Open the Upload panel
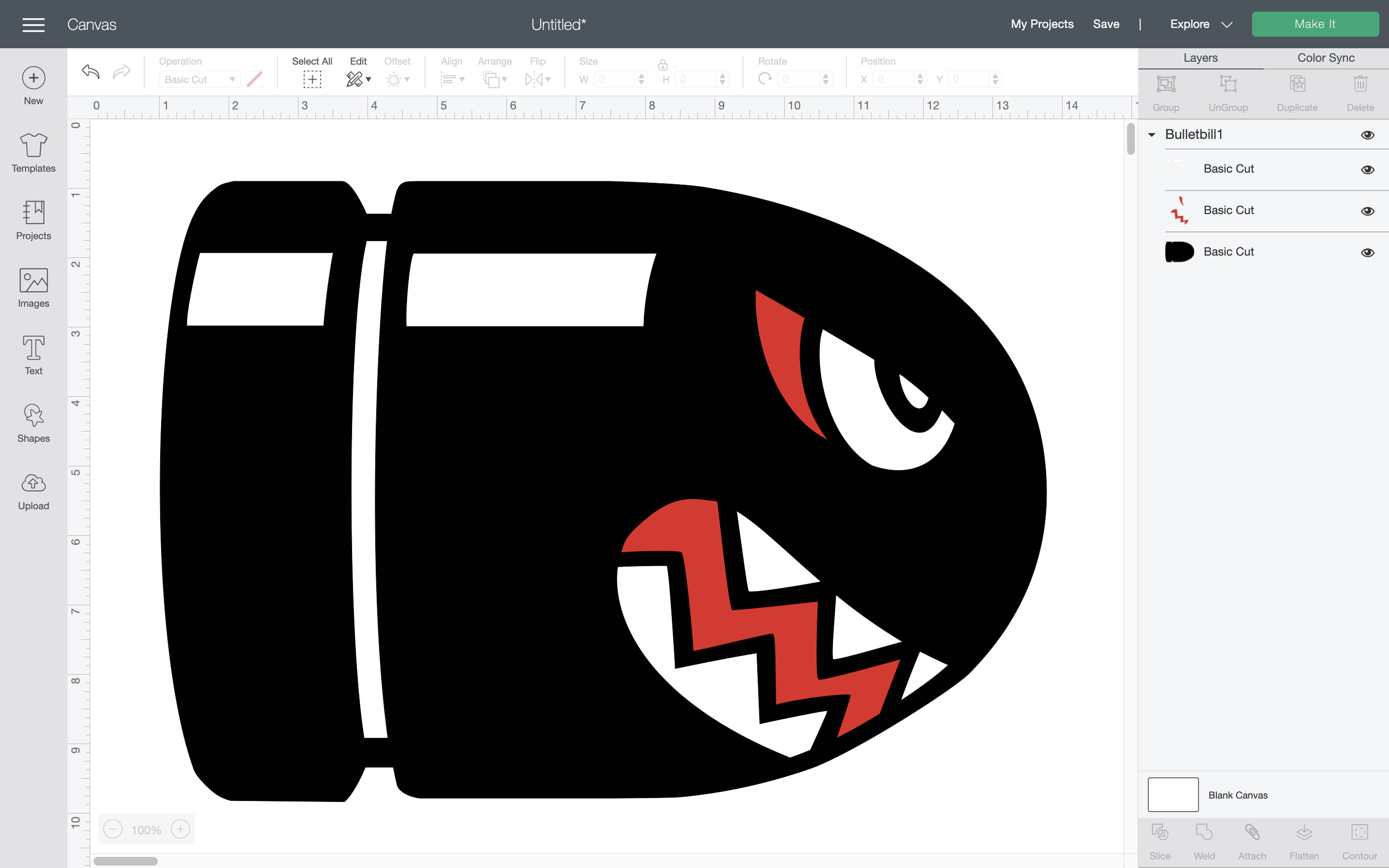 (33, 489)
